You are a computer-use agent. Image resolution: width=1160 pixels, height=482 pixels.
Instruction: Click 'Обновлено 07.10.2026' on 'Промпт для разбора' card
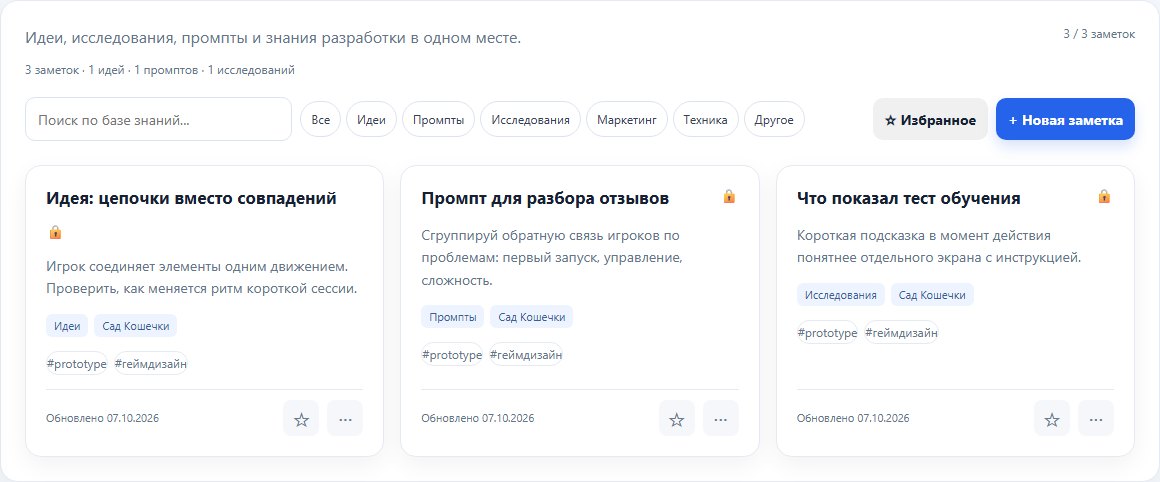(x=478, y=418)
